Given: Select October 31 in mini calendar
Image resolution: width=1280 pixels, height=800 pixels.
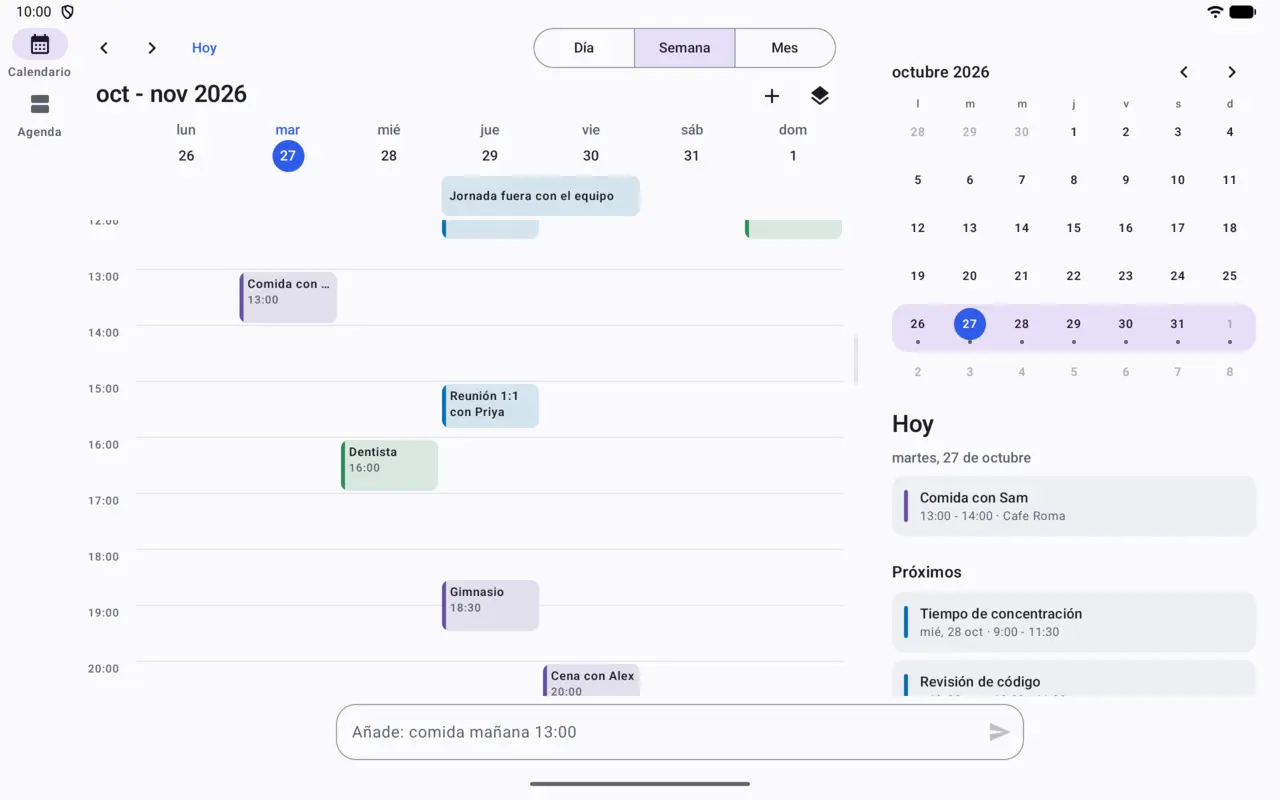Looking at the screenshot, I should (x=1178, y=324).
